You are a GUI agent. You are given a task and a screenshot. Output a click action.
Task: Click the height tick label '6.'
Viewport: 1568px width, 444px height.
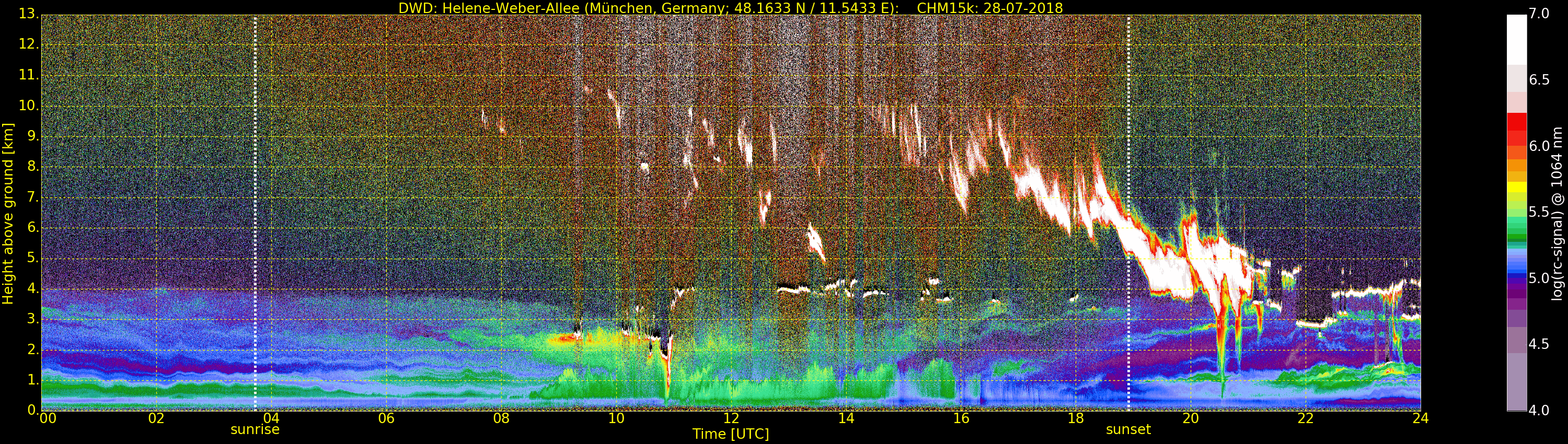33,227
